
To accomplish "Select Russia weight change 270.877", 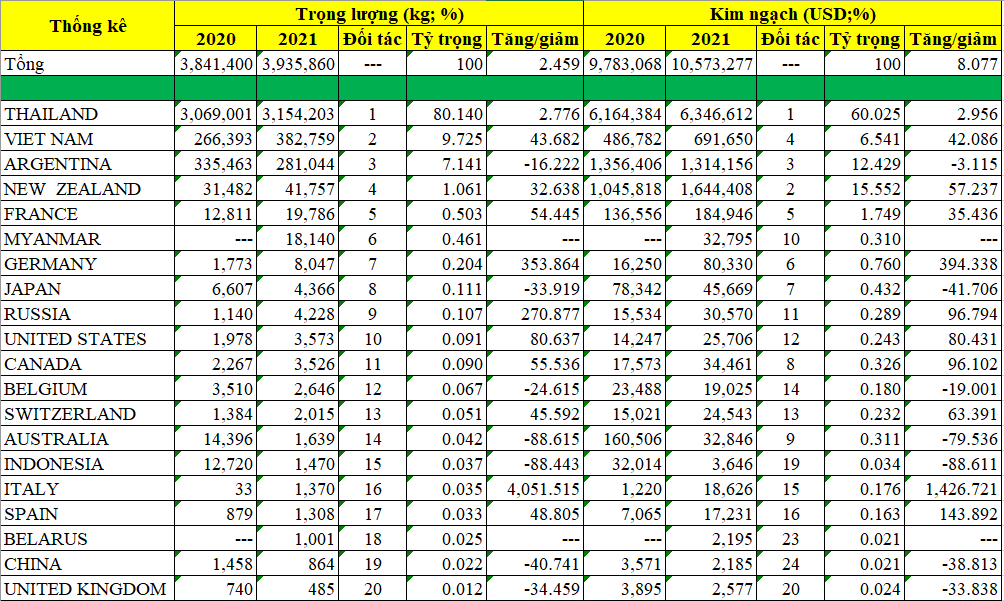I will coord(535,314).
